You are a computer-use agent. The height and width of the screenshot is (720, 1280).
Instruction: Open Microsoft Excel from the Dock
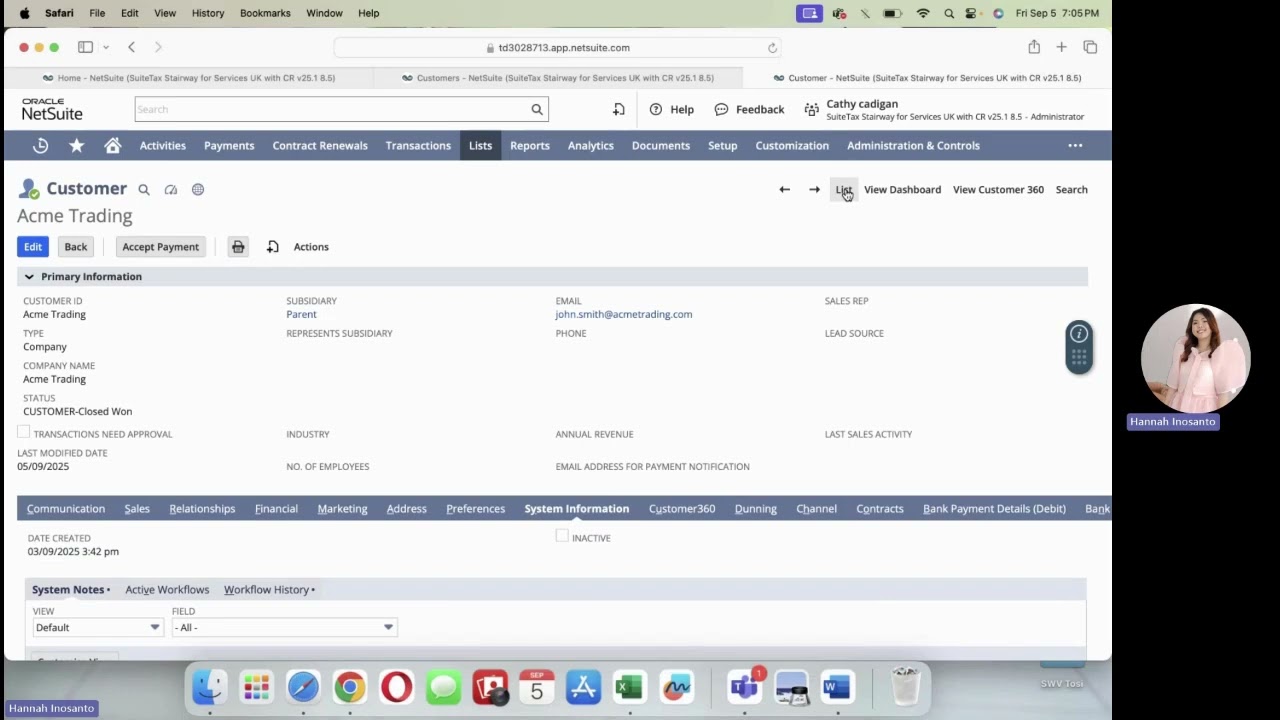629,687
